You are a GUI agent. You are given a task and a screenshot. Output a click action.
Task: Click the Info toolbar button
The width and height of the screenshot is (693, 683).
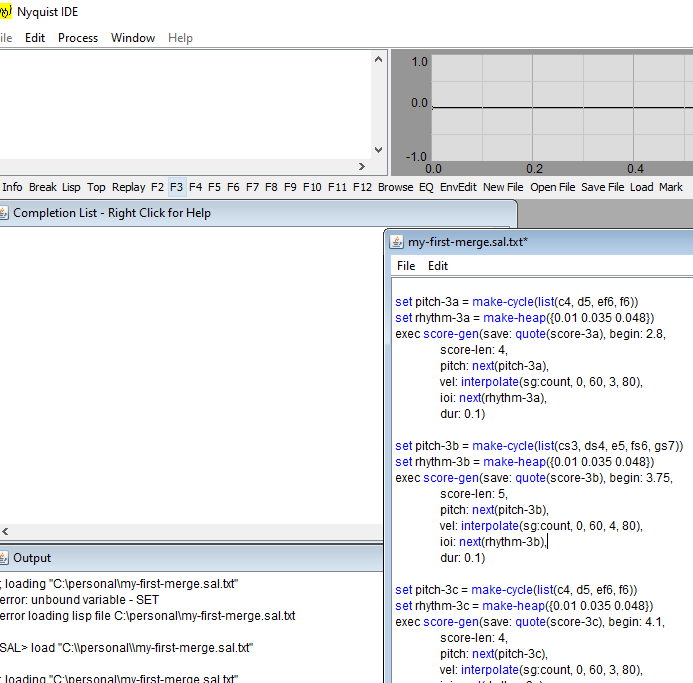pyautogui.click(x=12, y=187)
